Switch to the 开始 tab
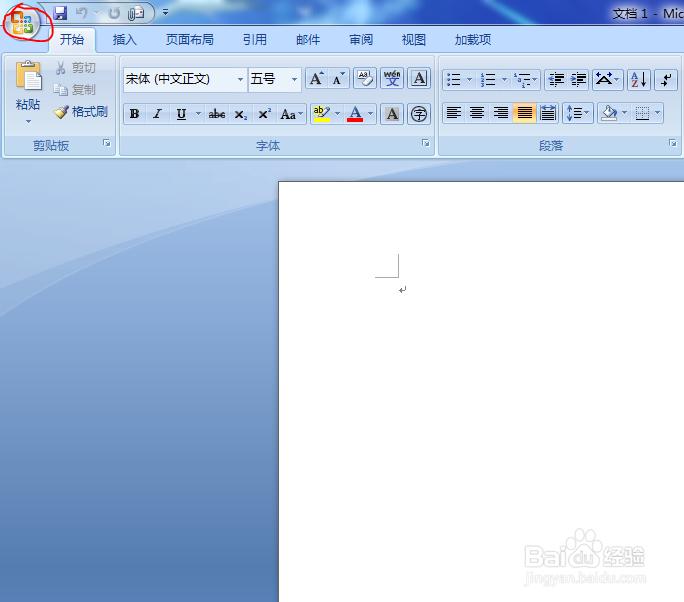Viewport: 684px width, 602px height. tap(72, 40)
